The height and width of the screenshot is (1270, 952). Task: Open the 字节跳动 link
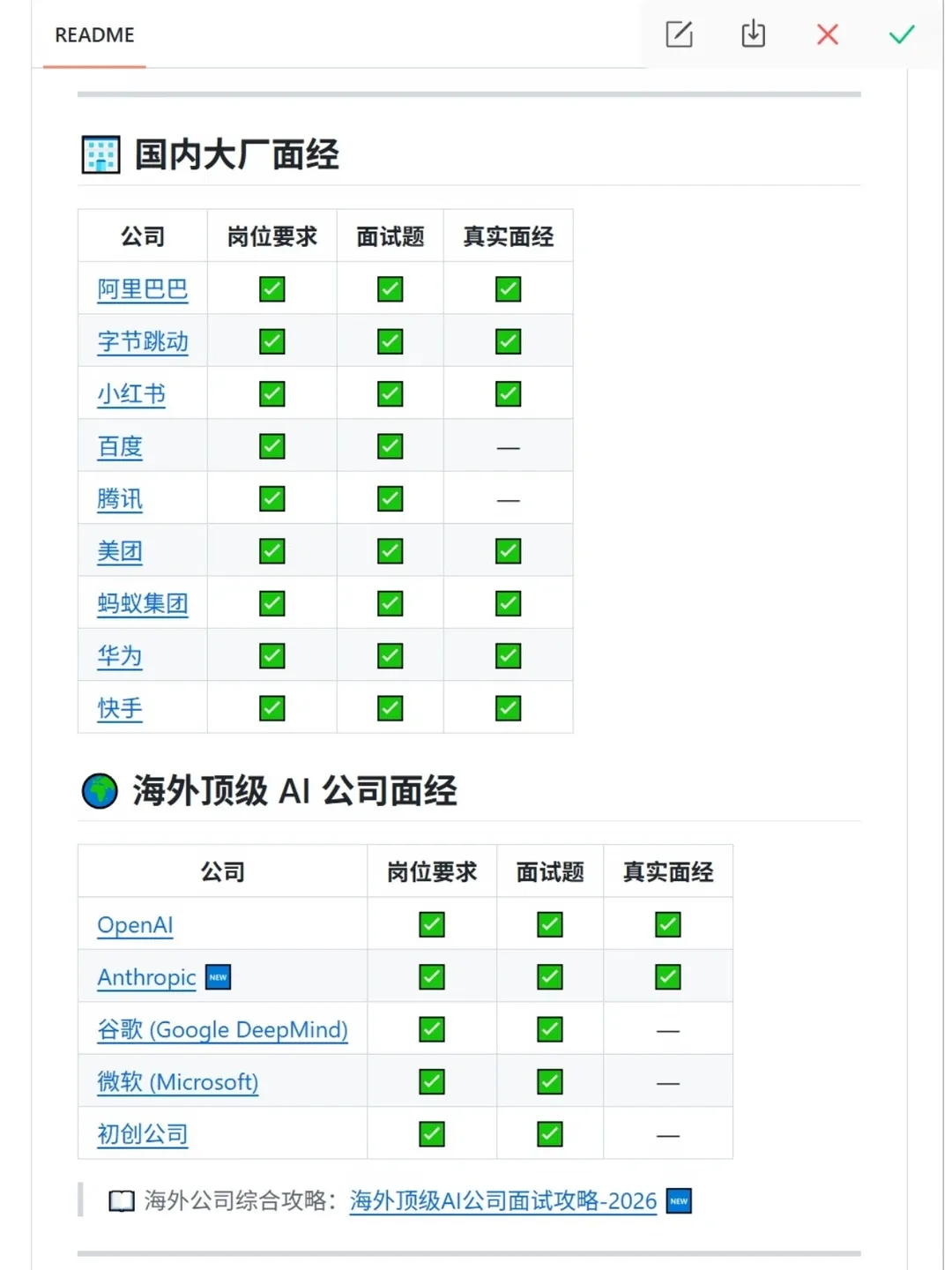(143, 341)
